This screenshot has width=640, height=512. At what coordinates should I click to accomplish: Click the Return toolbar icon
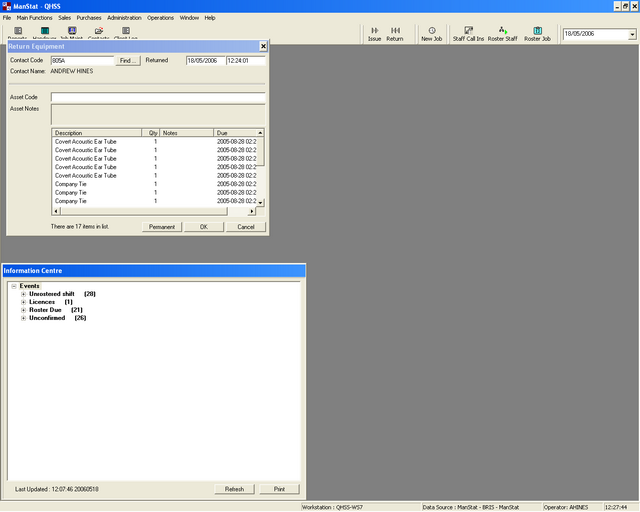tap(395, 34)
